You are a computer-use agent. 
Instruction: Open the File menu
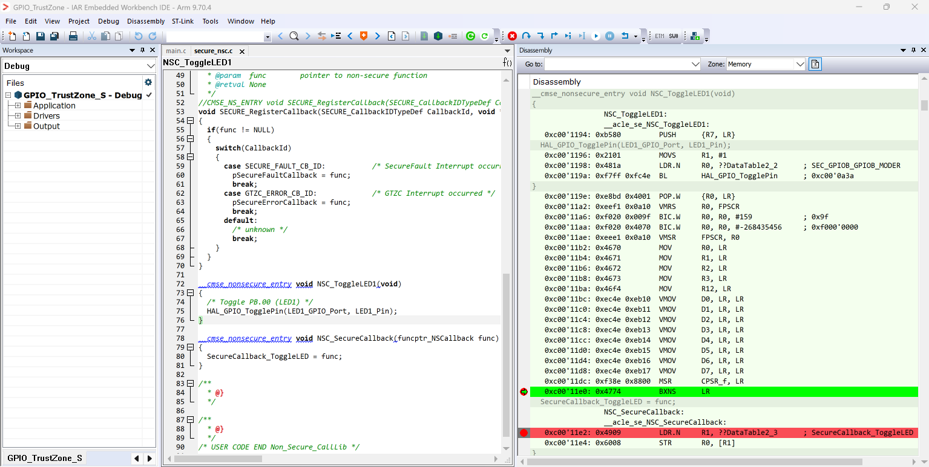[x=11, y=21]
